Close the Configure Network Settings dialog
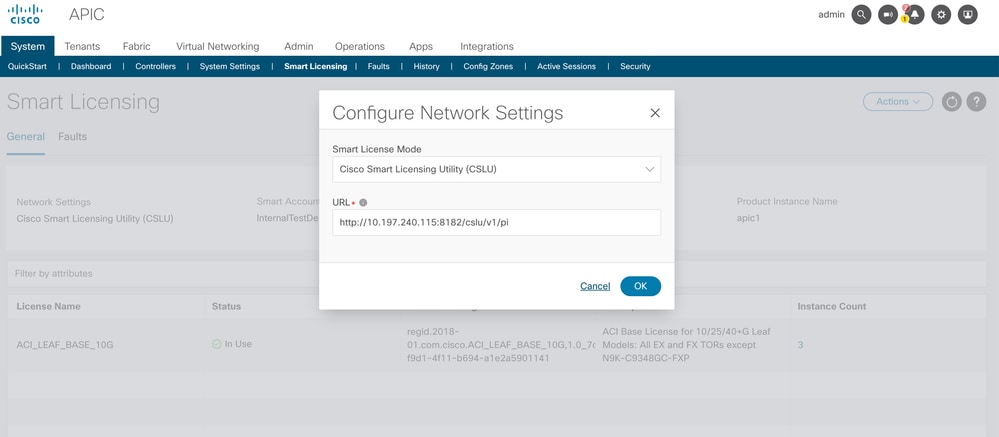Viewport: 999px width, 437px height. (x=654, y=113)
